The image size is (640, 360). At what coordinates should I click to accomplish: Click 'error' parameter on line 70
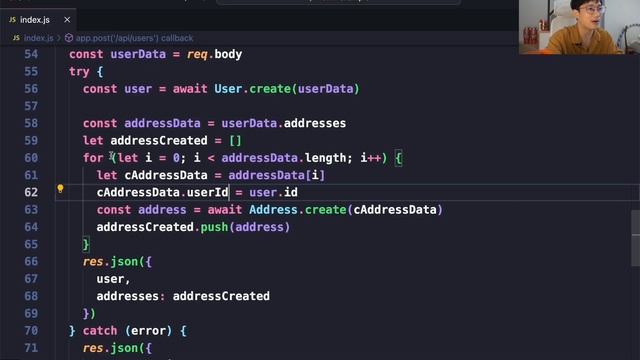(x=149, y=331)
